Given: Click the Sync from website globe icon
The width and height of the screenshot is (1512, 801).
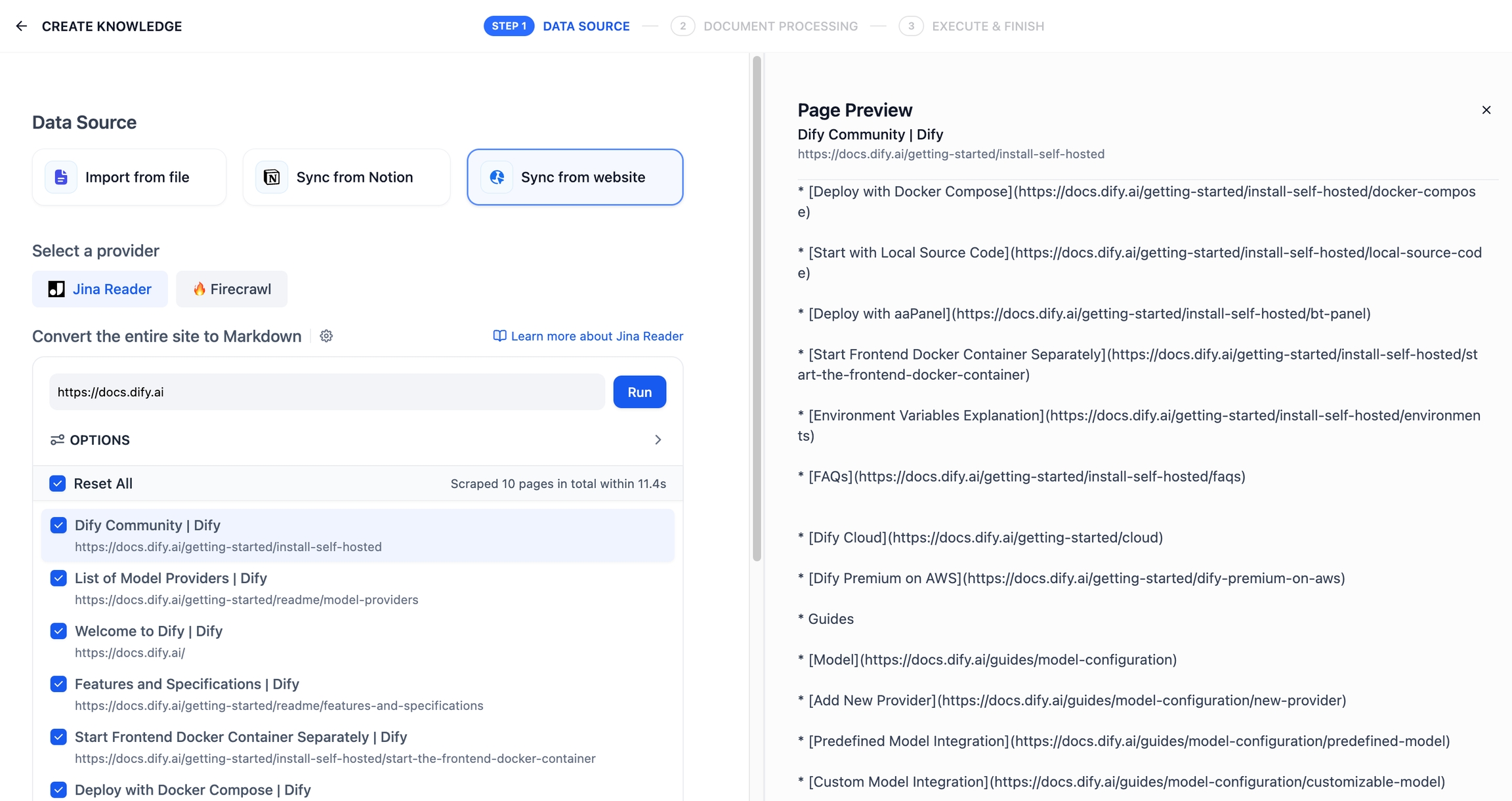Looking at the screenshot, I should [x=497, y=177].
